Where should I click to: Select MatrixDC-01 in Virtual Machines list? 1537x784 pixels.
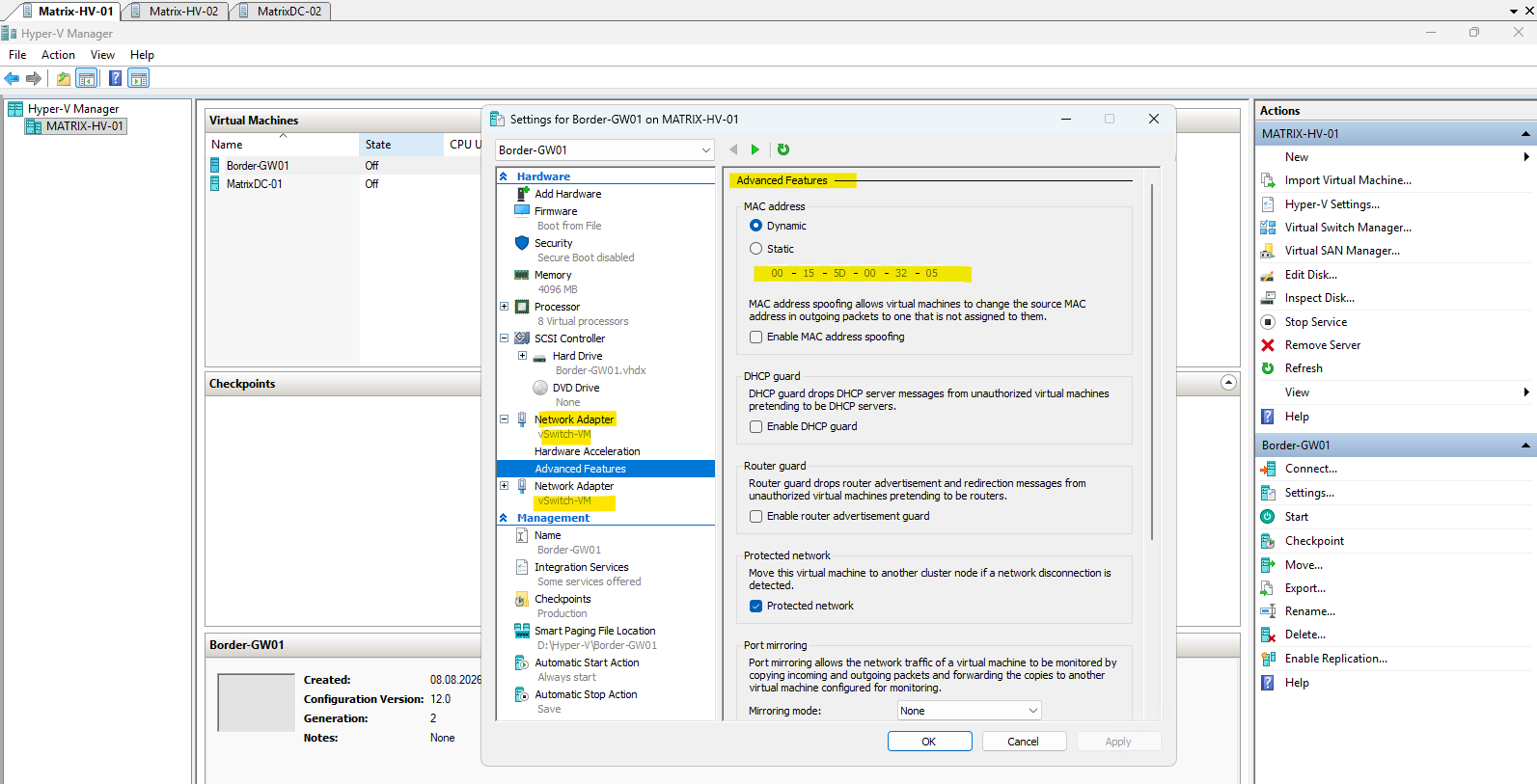tap(255, 184)
